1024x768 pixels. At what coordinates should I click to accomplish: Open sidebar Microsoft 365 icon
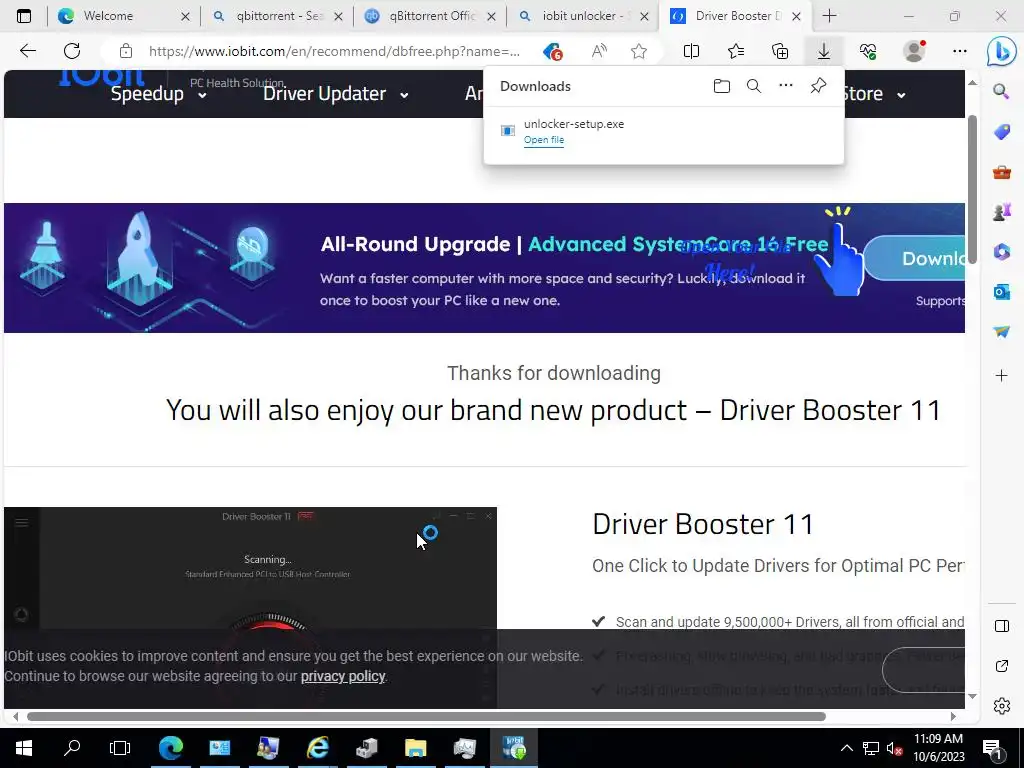1001,251
